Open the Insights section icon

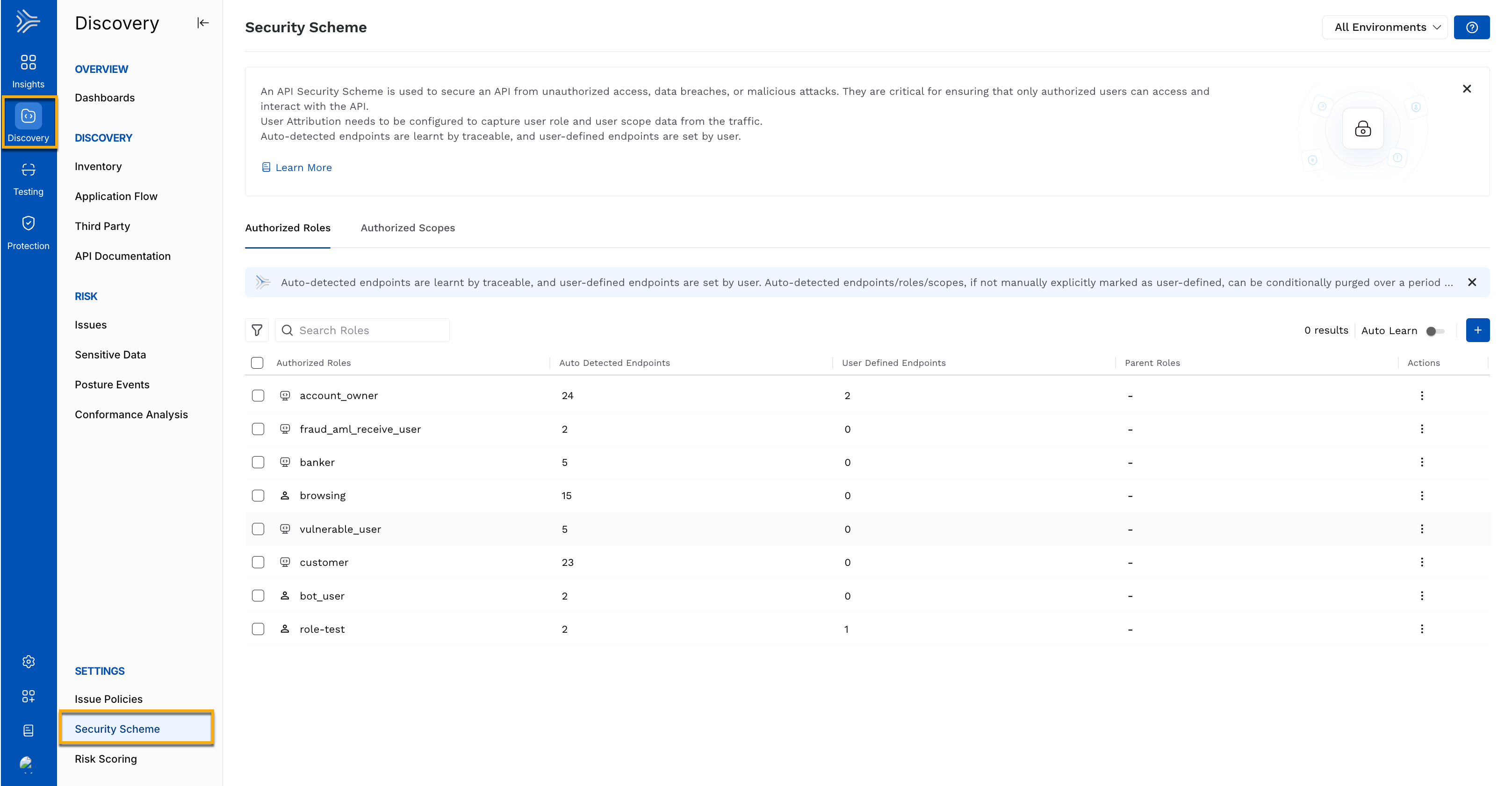28,62
